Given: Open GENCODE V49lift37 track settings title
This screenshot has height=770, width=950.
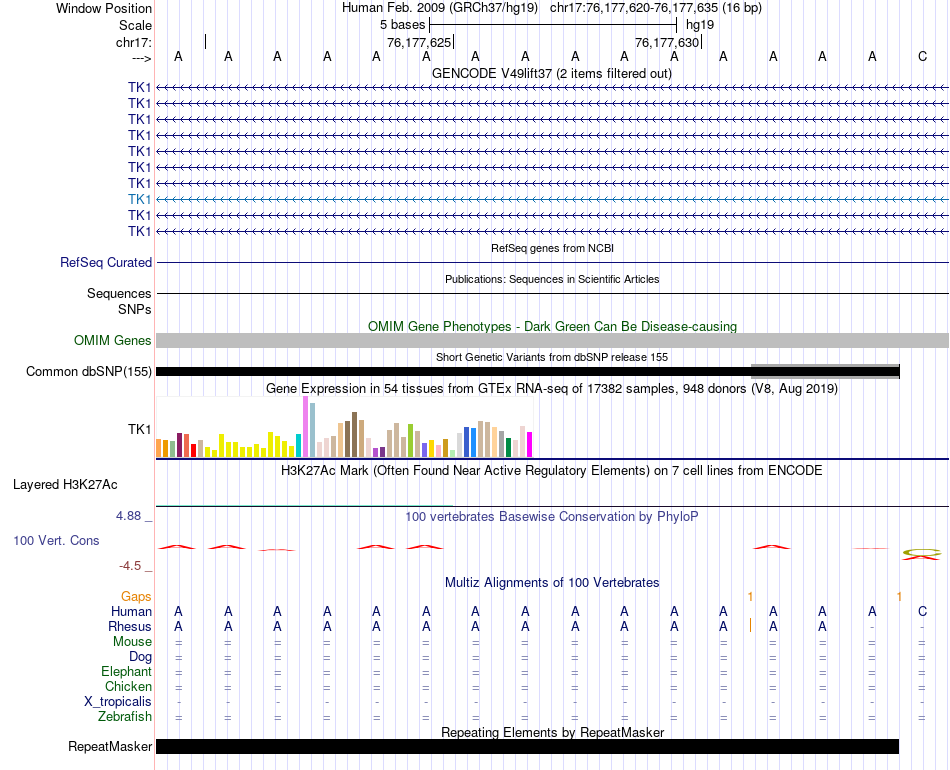Looking at the screenshot, I should [552, 73].
